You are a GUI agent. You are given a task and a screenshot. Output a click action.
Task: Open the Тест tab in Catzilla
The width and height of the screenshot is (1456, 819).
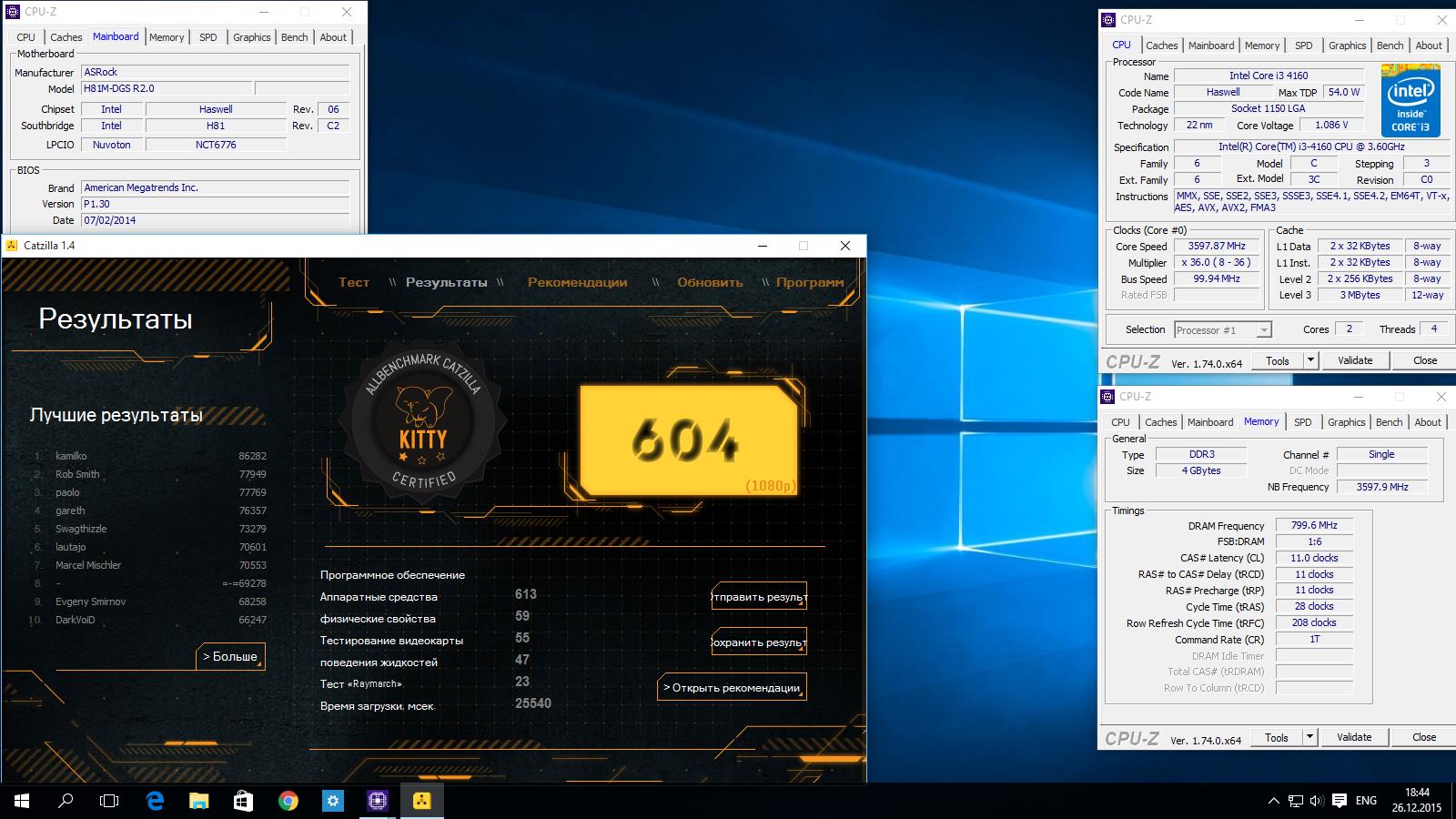[354, 282]
